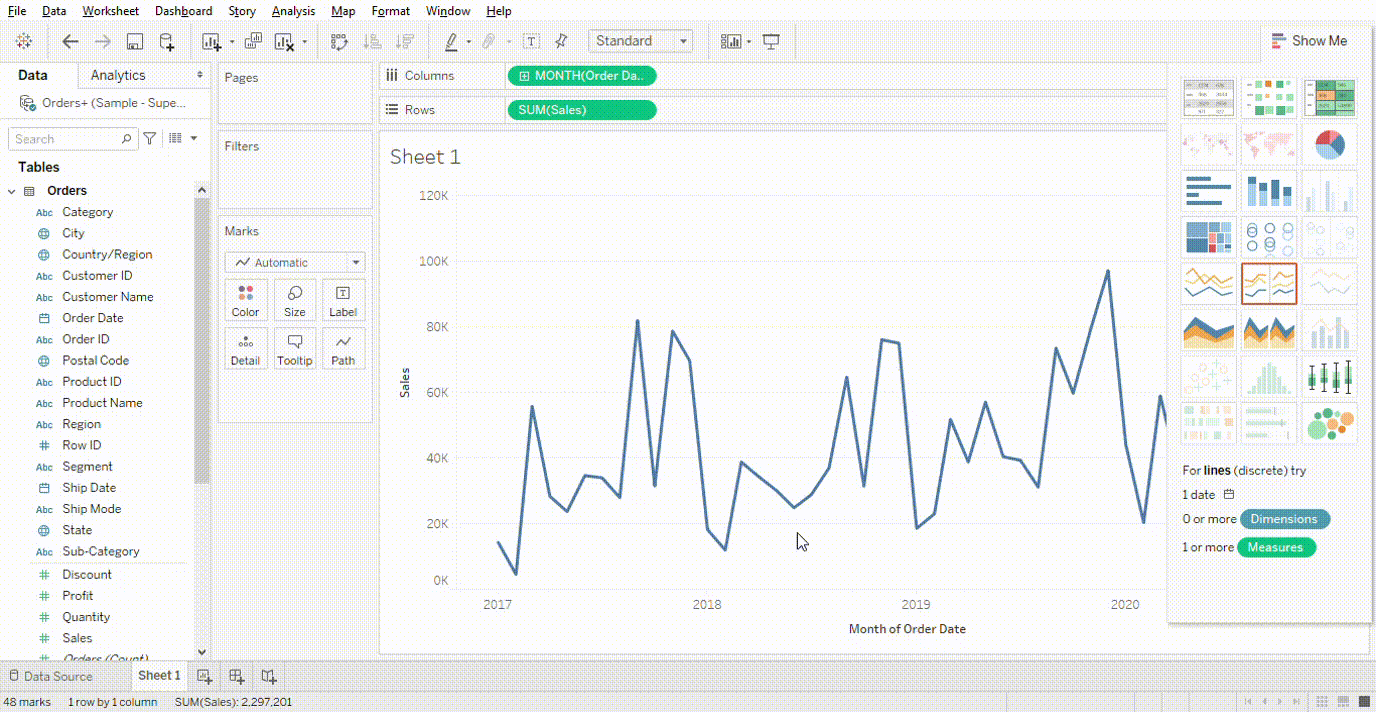Toggle the Label marks card

pyautogui.click(x=343, y=300)
